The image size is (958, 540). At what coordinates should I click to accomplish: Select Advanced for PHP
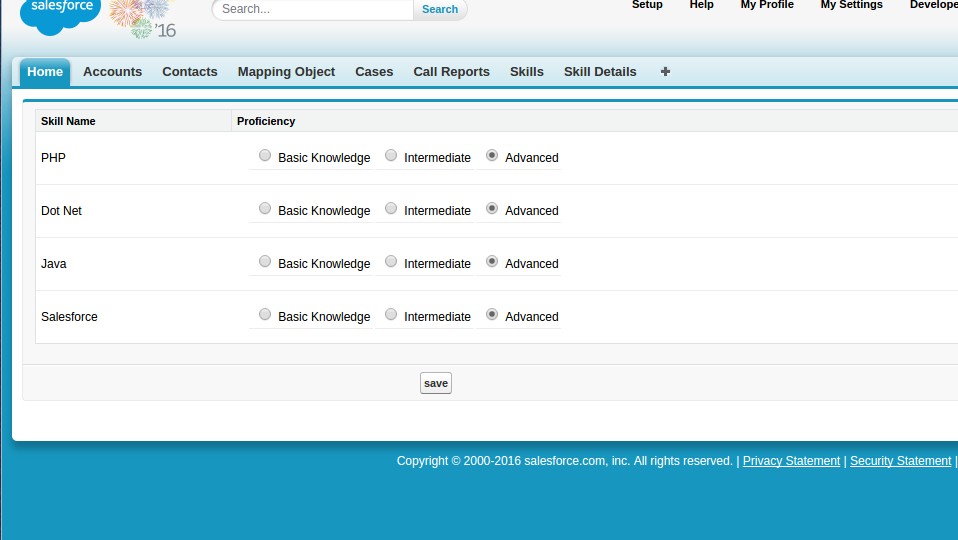(x=492, y=155)
